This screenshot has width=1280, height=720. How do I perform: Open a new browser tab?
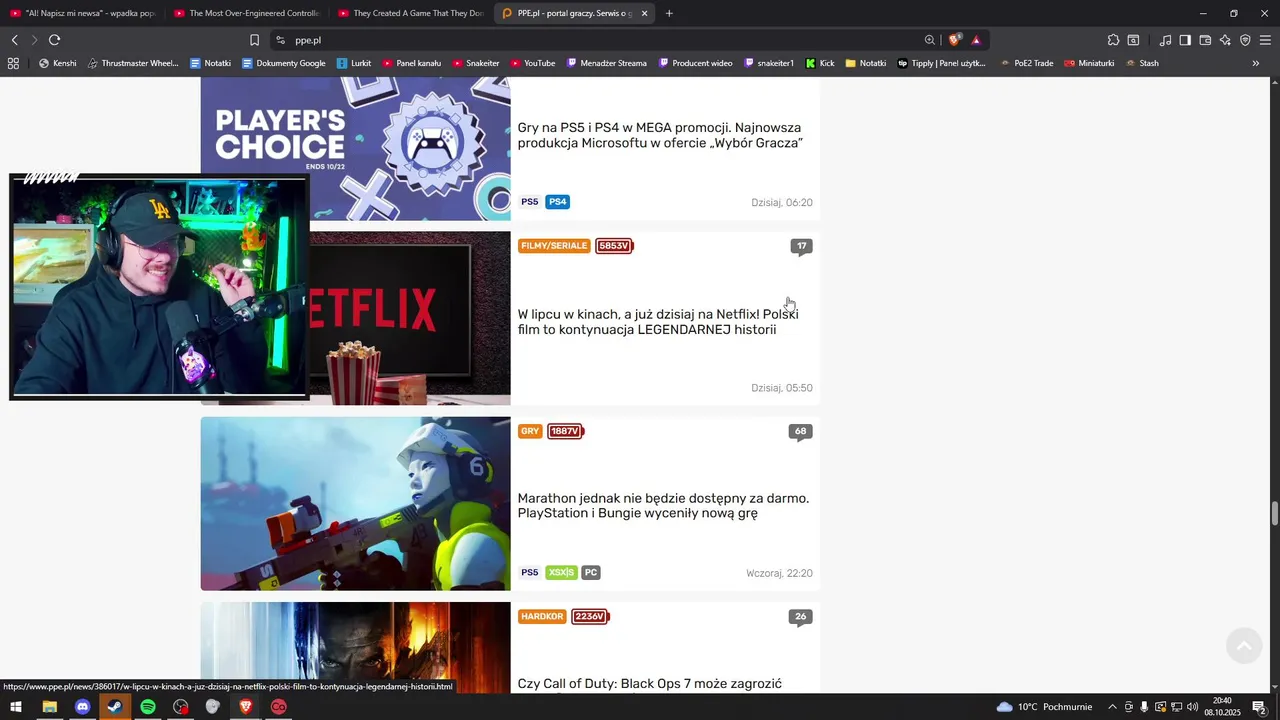pos(669,13)
